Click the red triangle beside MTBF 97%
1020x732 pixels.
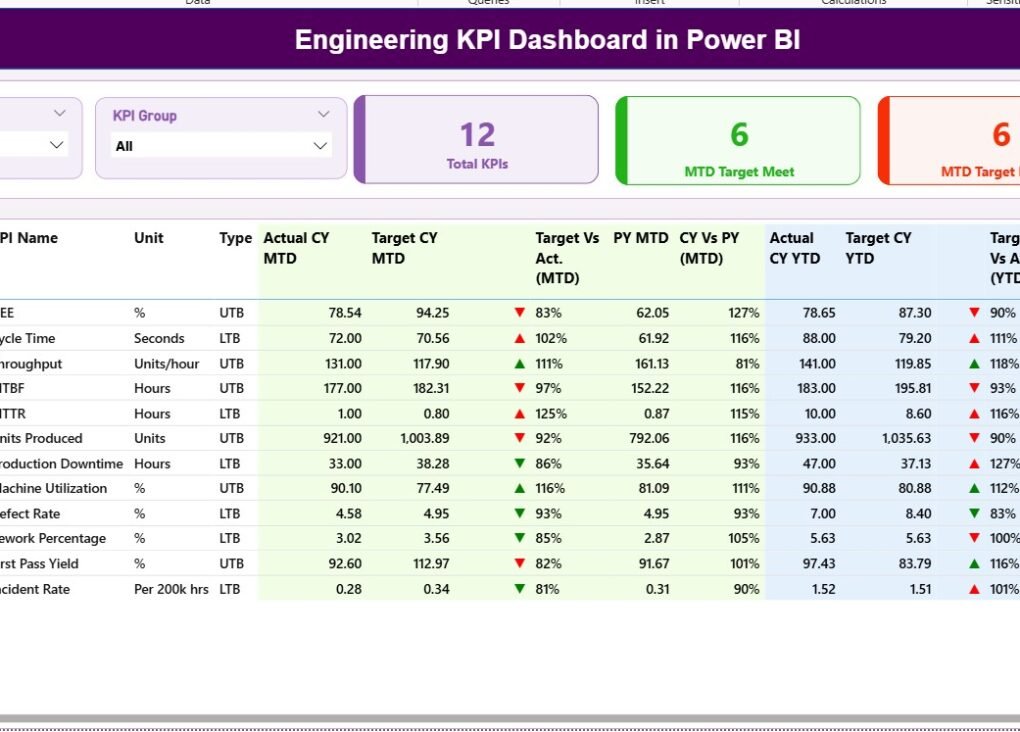pos(519,388)
